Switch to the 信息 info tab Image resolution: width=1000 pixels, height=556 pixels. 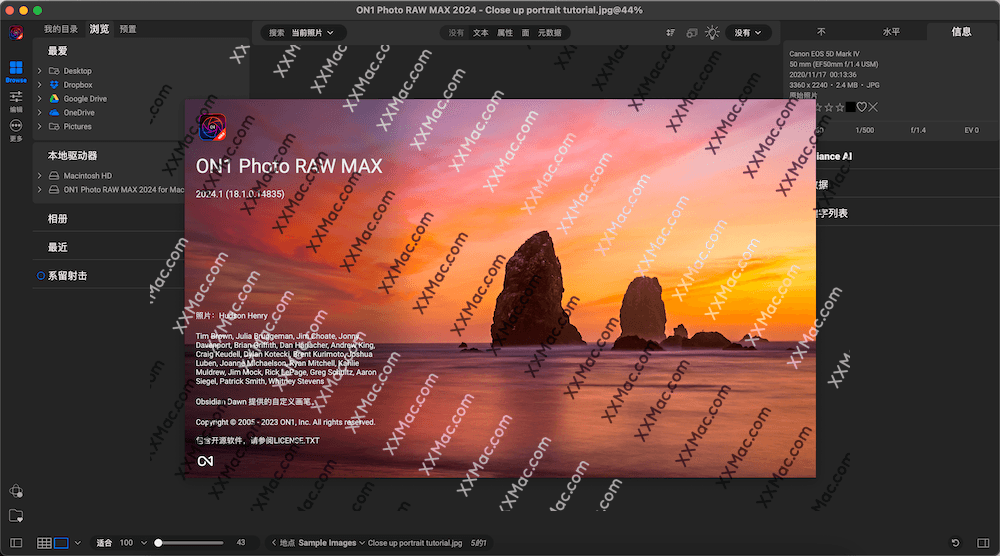pos(961,32)
